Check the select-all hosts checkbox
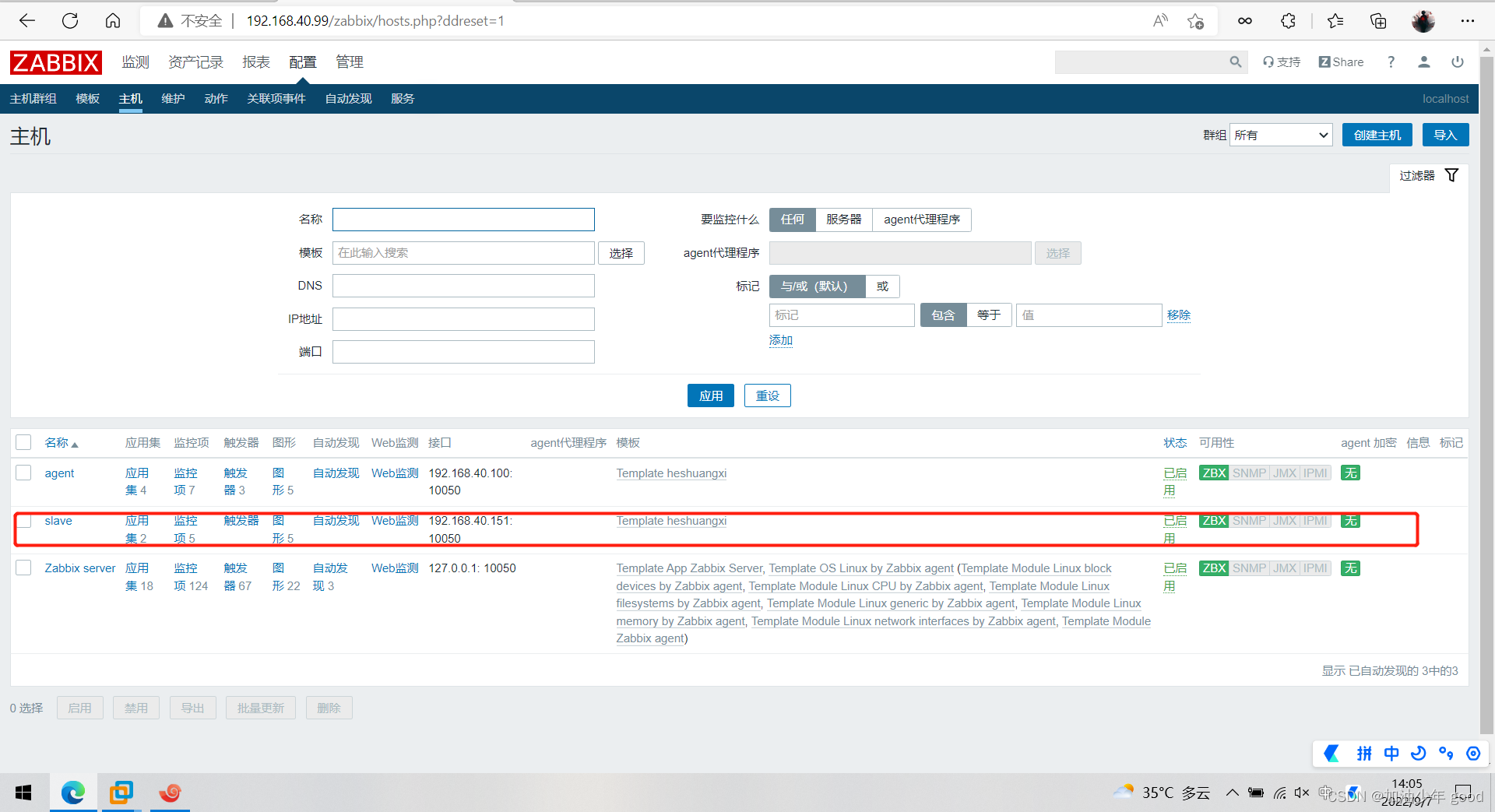Viewport: 1495px width, 812px height. pos(23,442)
